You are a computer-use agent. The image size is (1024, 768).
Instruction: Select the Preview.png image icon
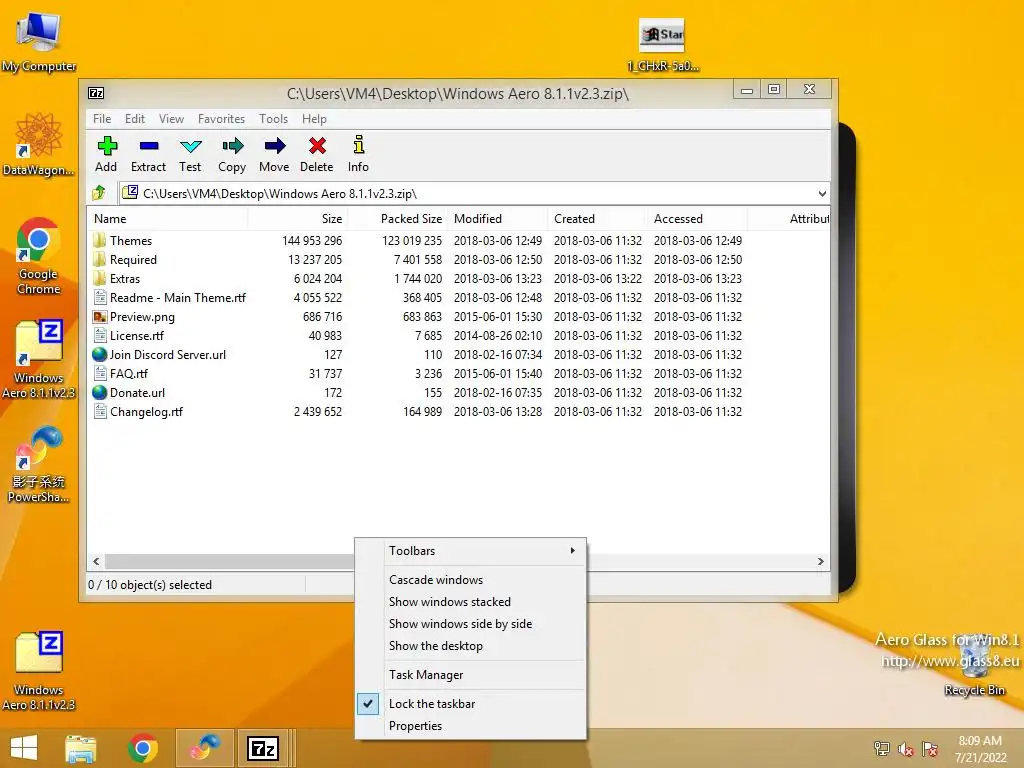point(100,317)
